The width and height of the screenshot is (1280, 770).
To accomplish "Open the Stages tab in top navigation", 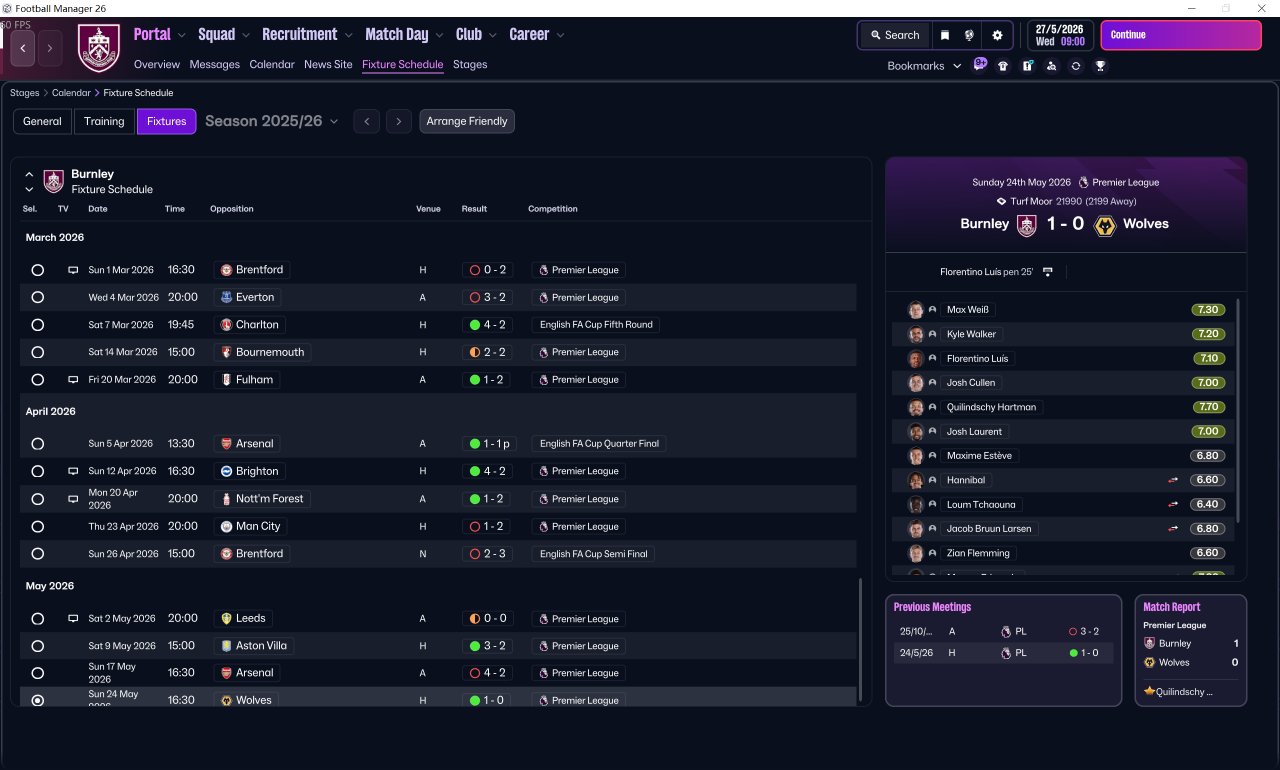I will (x=470, y=64).
